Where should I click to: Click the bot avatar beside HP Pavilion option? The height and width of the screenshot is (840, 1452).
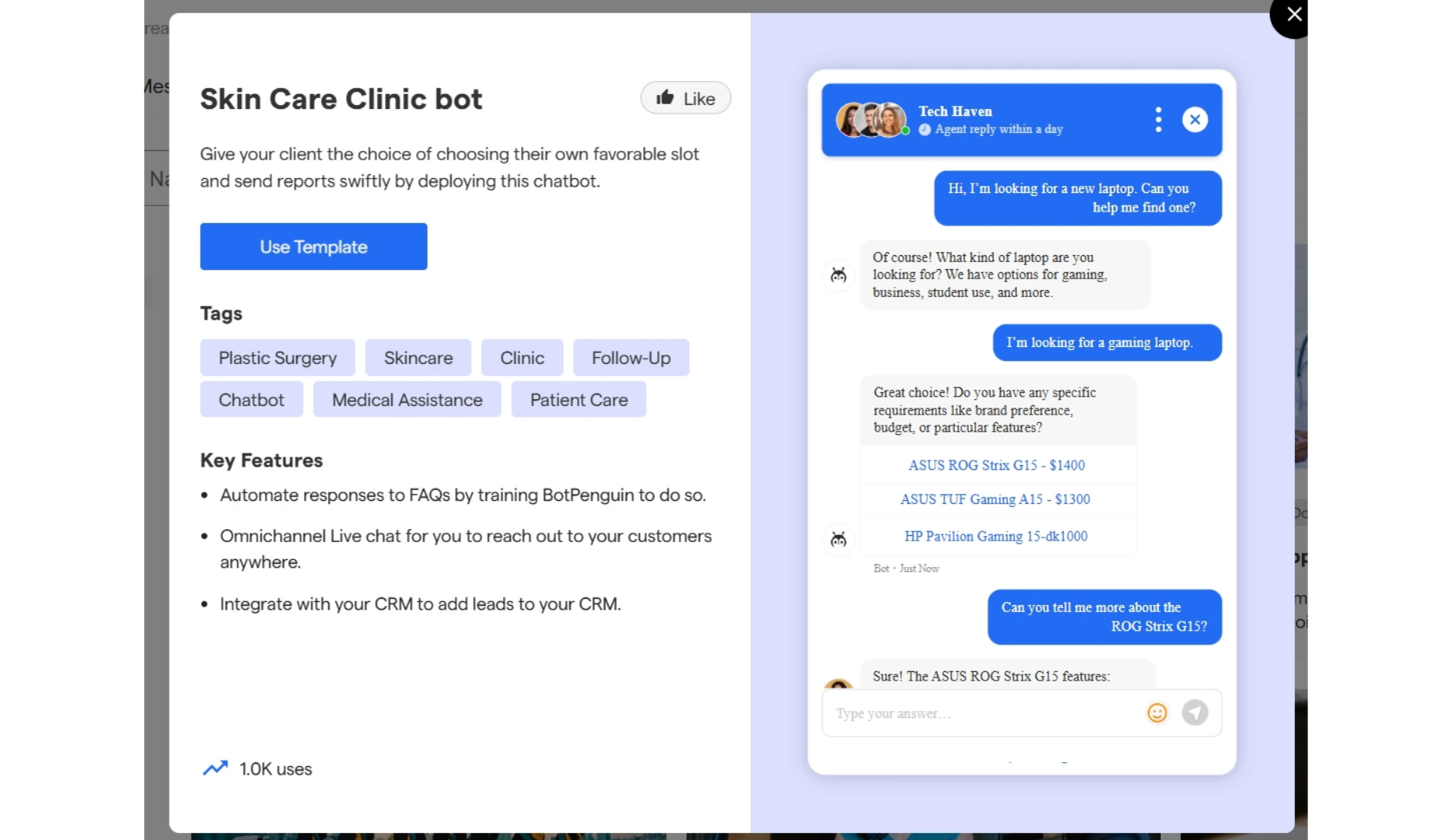click(x=838, y=540)
